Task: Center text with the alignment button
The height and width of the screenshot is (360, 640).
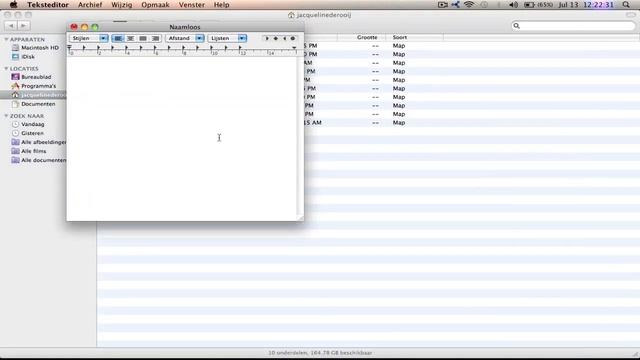Action: tap(130, 38)
